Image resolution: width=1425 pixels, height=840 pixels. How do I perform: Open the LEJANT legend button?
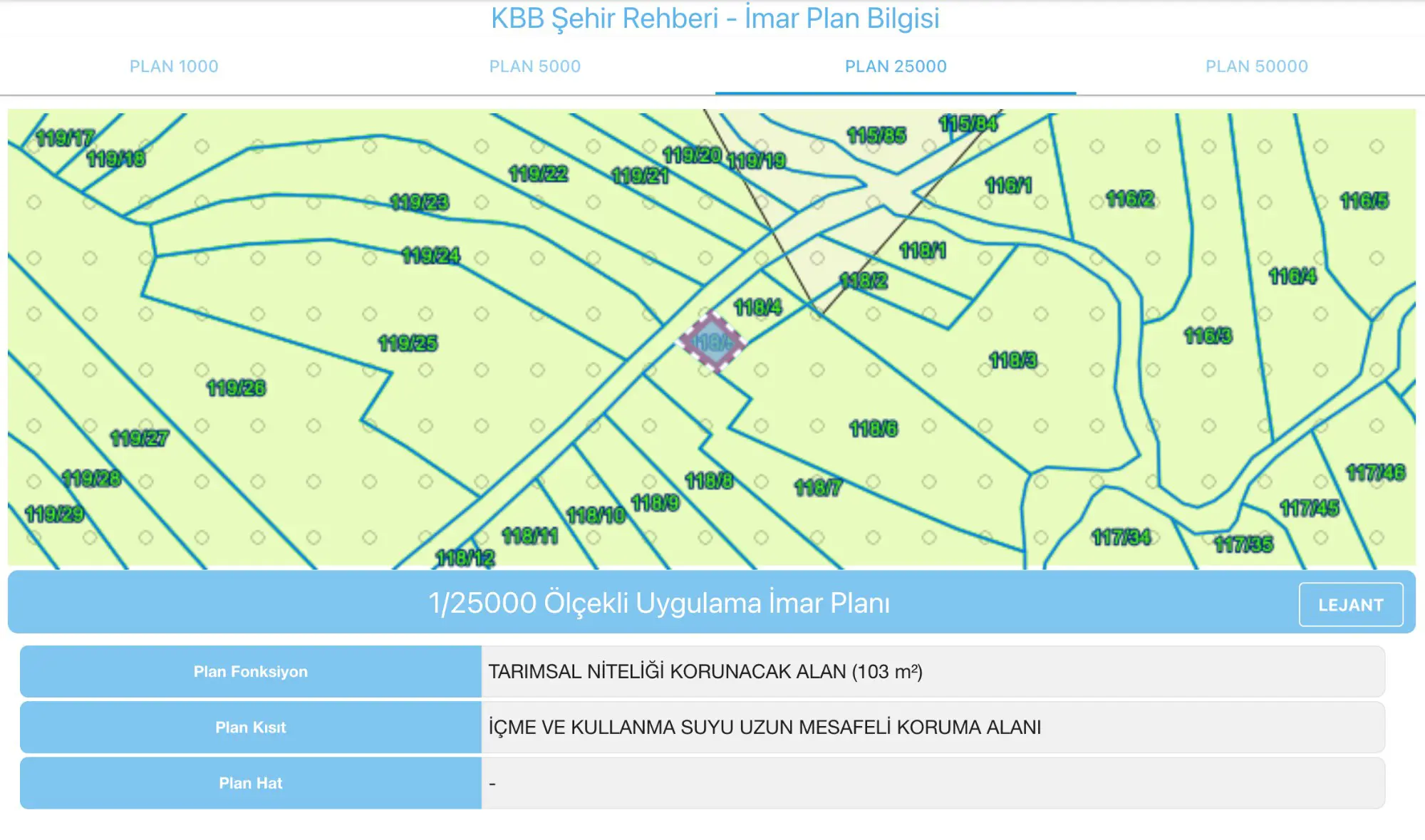tap(1351, 605)
